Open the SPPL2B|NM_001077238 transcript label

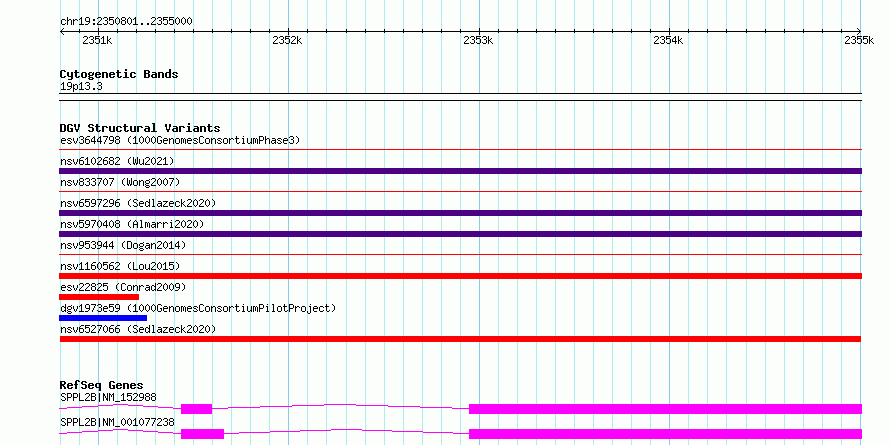117,422
